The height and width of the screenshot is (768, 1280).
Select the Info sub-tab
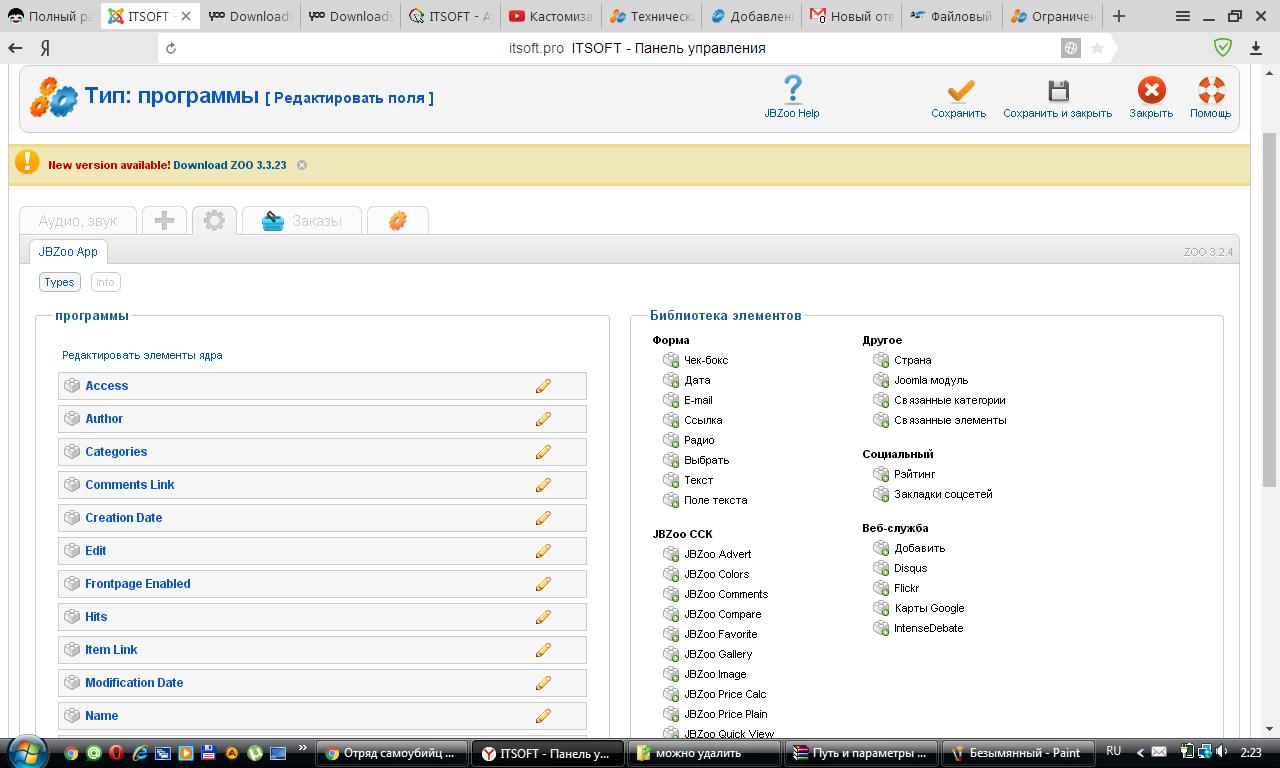coord(105,282)
